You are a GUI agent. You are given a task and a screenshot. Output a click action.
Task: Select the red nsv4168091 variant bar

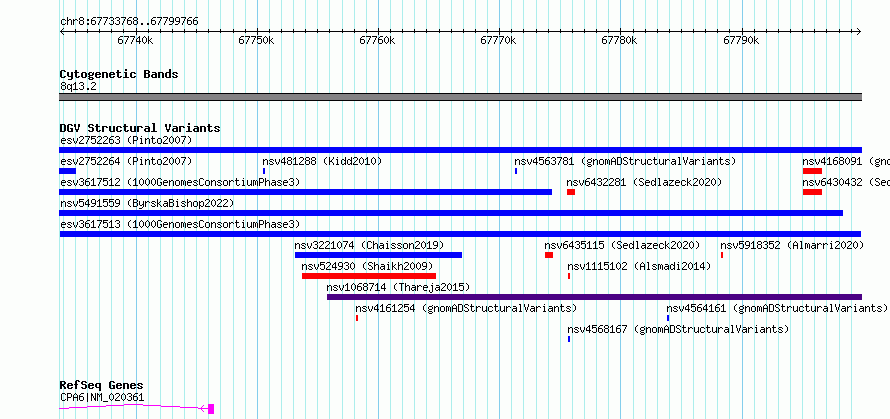[812, 171]
